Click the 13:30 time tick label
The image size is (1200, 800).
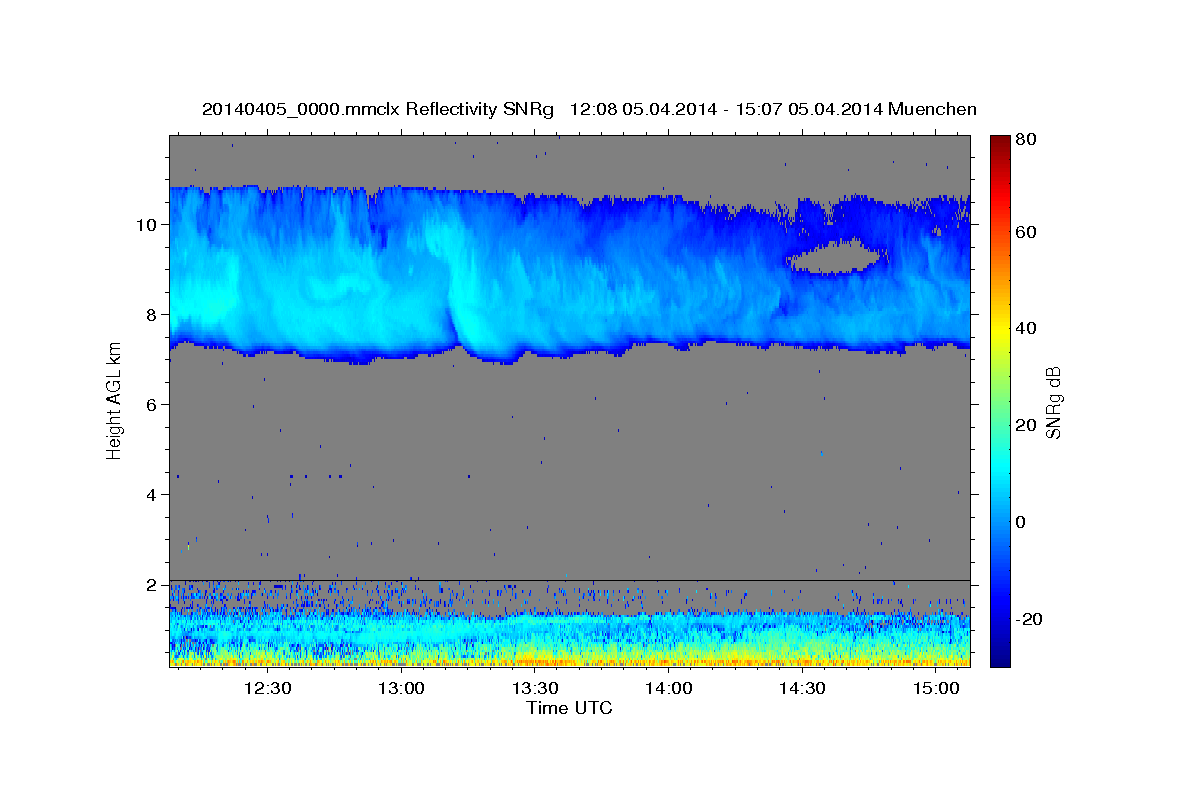click(535, 689)
